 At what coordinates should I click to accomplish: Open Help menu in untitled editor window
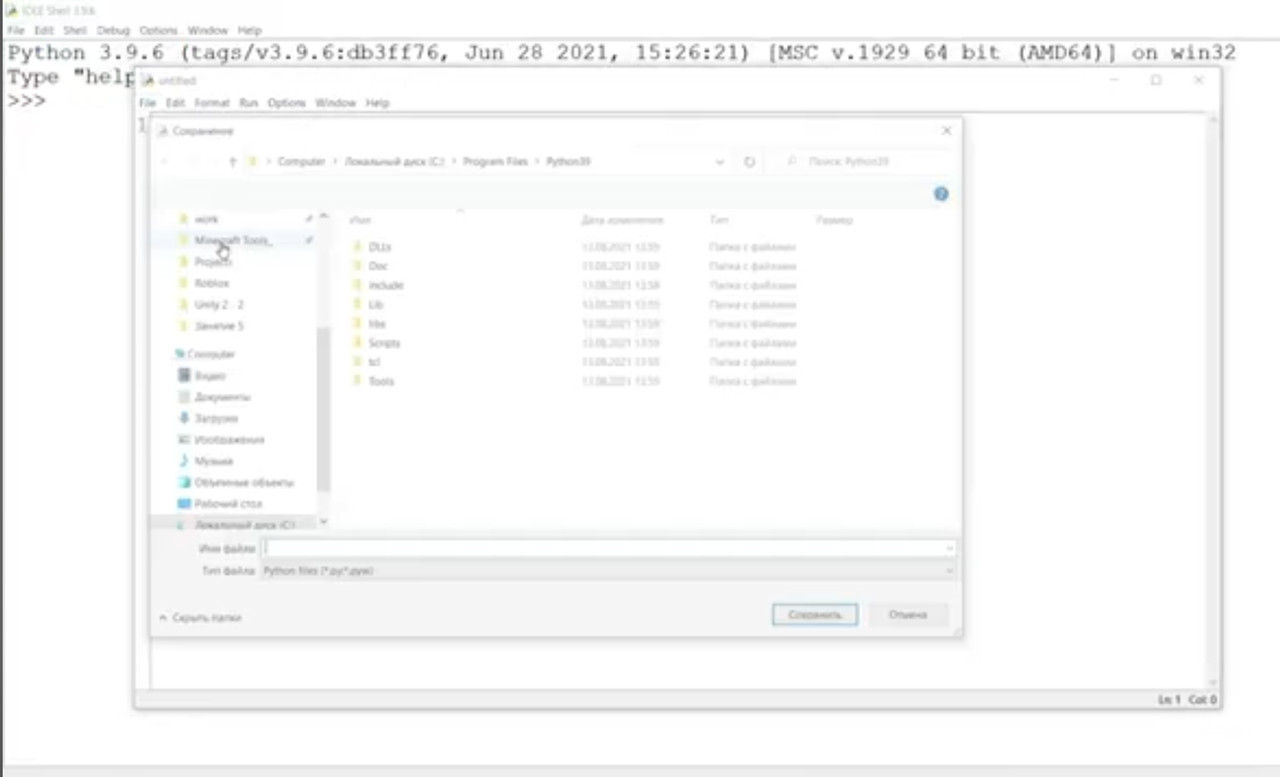tap(377, 103)
